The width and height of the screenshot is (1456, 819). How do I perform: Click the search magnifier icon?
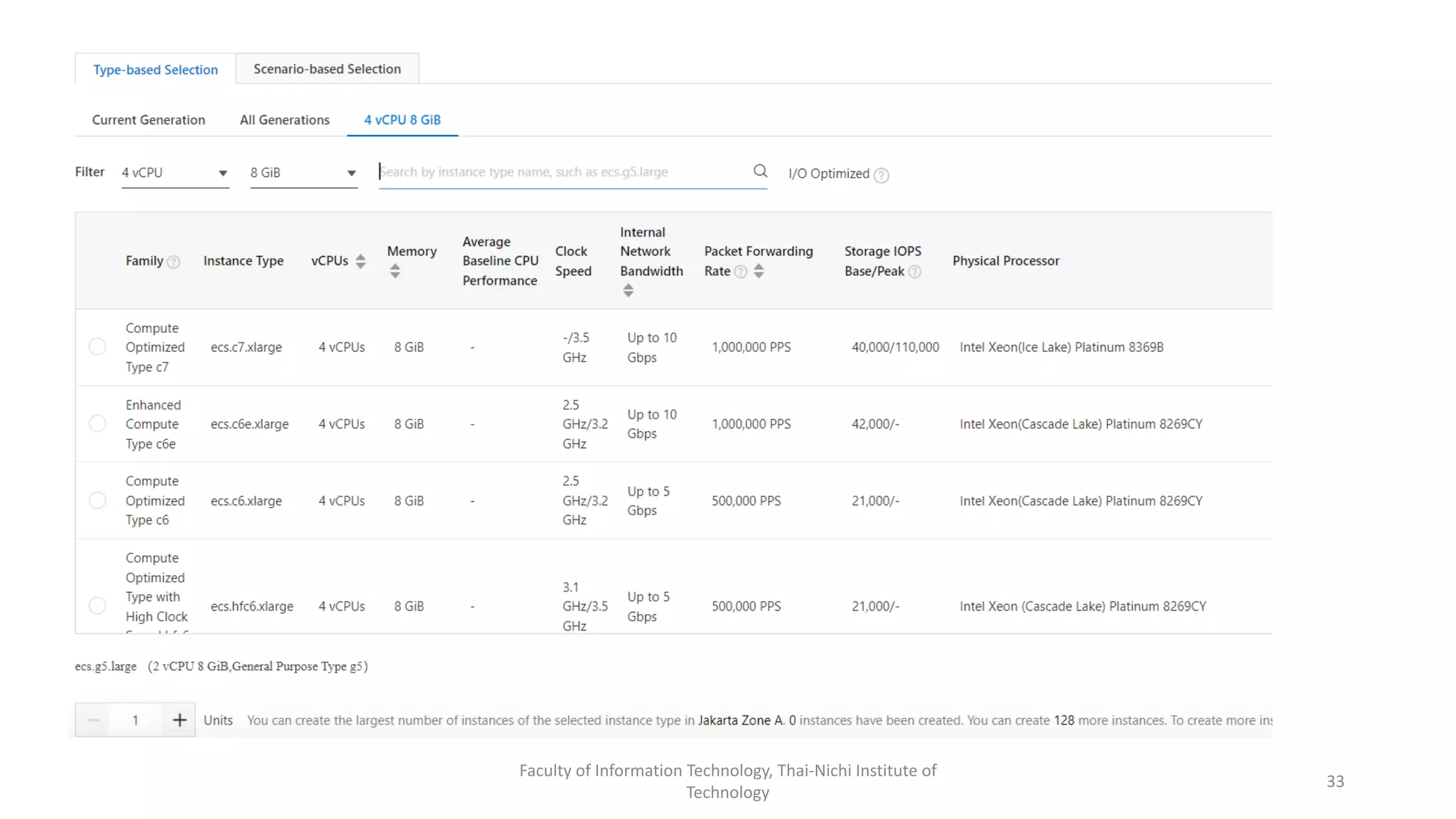click(760, 171)
